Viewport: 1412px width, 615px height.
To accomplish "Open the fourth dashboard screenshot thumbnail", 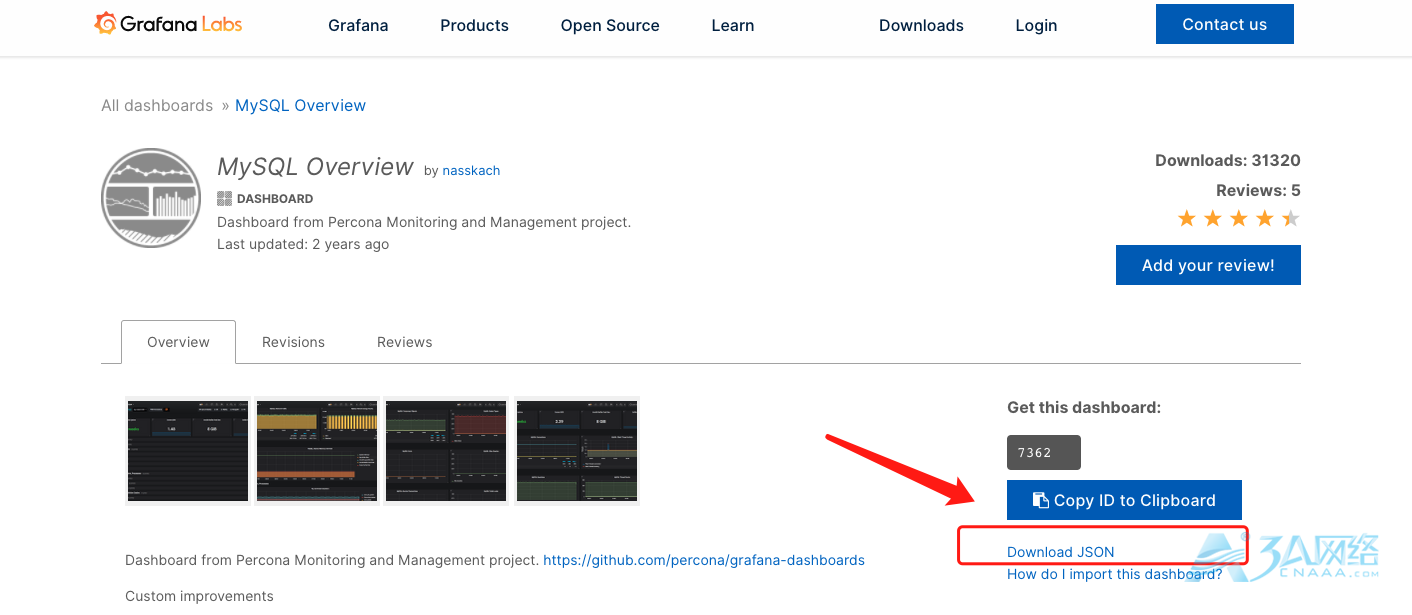I will point(576,450).
